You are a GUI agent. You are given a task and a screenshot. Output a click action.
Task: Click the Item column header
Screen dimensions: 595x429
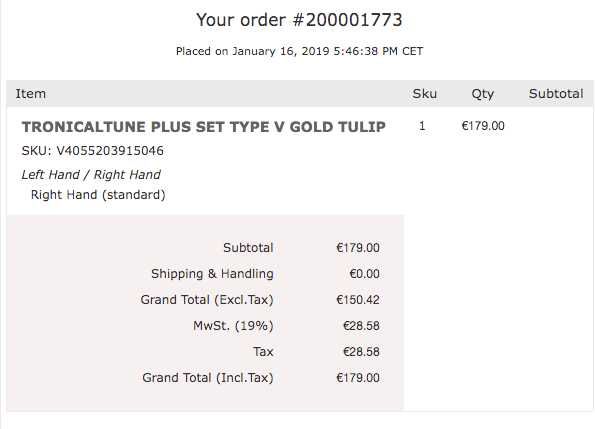[x=31, y=94]
